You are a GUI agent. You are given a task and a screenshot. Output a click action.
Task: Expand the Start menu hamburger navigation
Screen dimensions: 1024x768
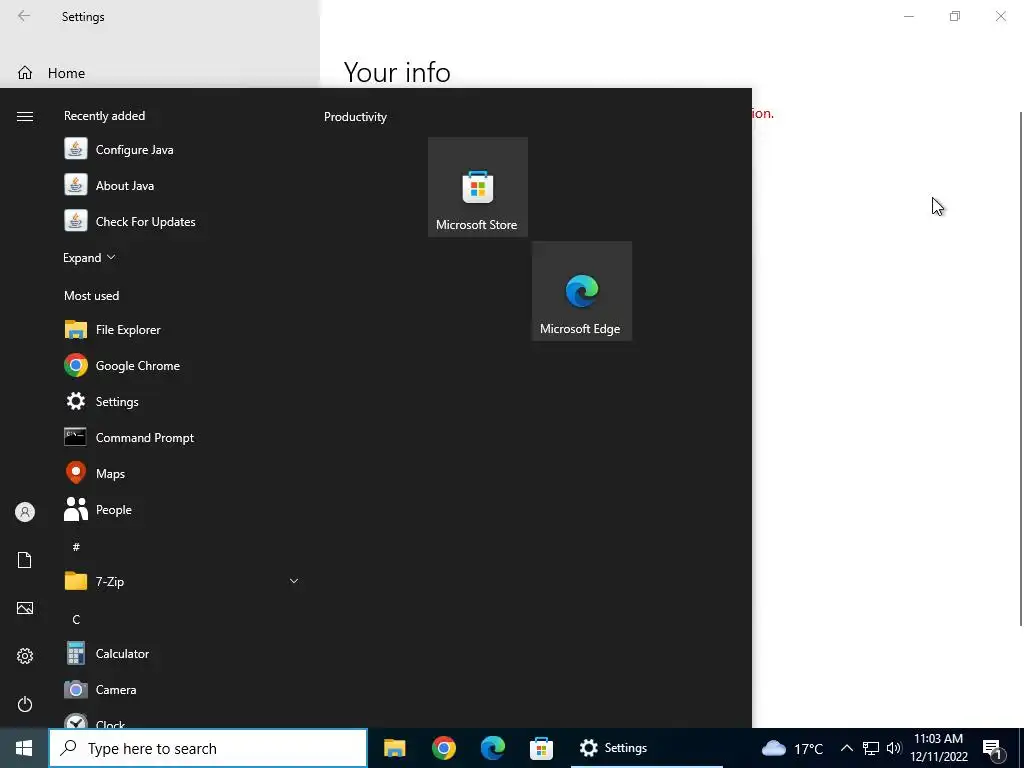tap(25, 116)
